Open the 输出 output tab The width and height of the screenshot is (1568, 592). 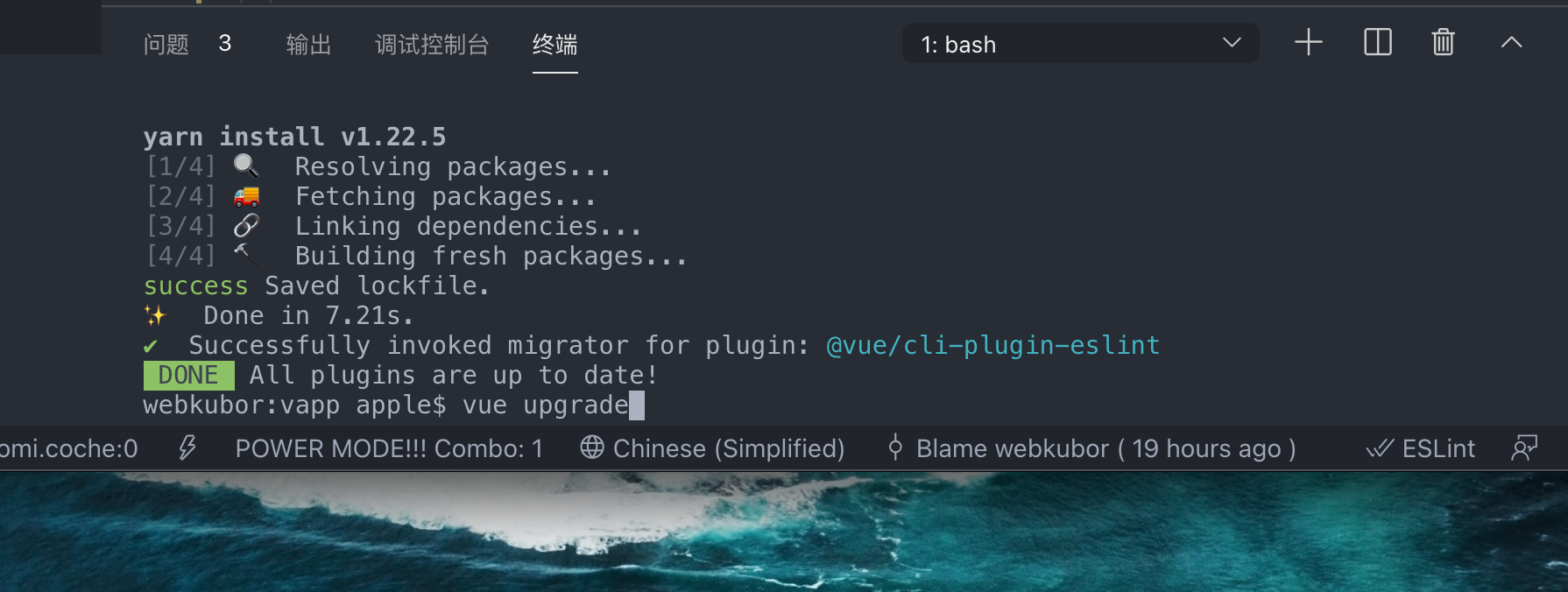[x=308, y=44]
